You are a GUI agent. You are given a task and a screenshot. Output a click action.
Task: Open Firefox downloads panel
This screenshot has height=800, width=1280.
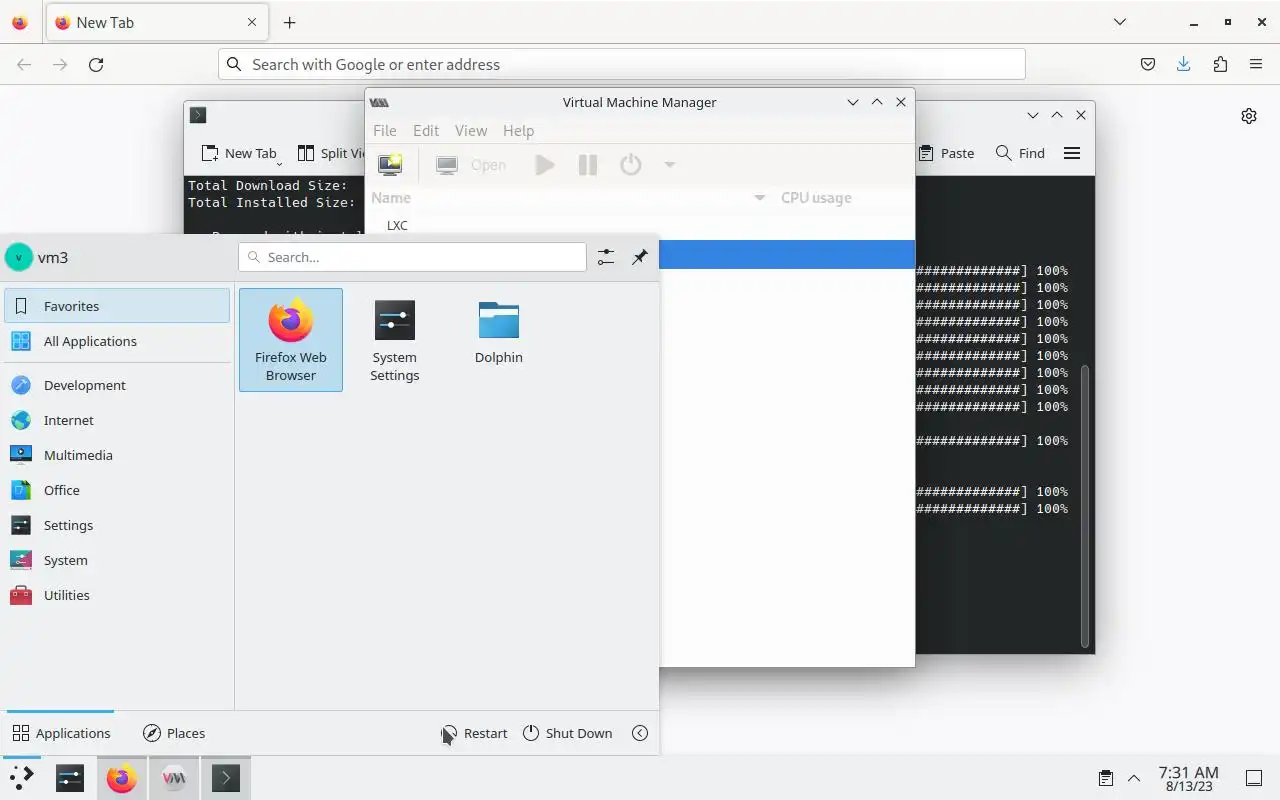pos(1184,64)
